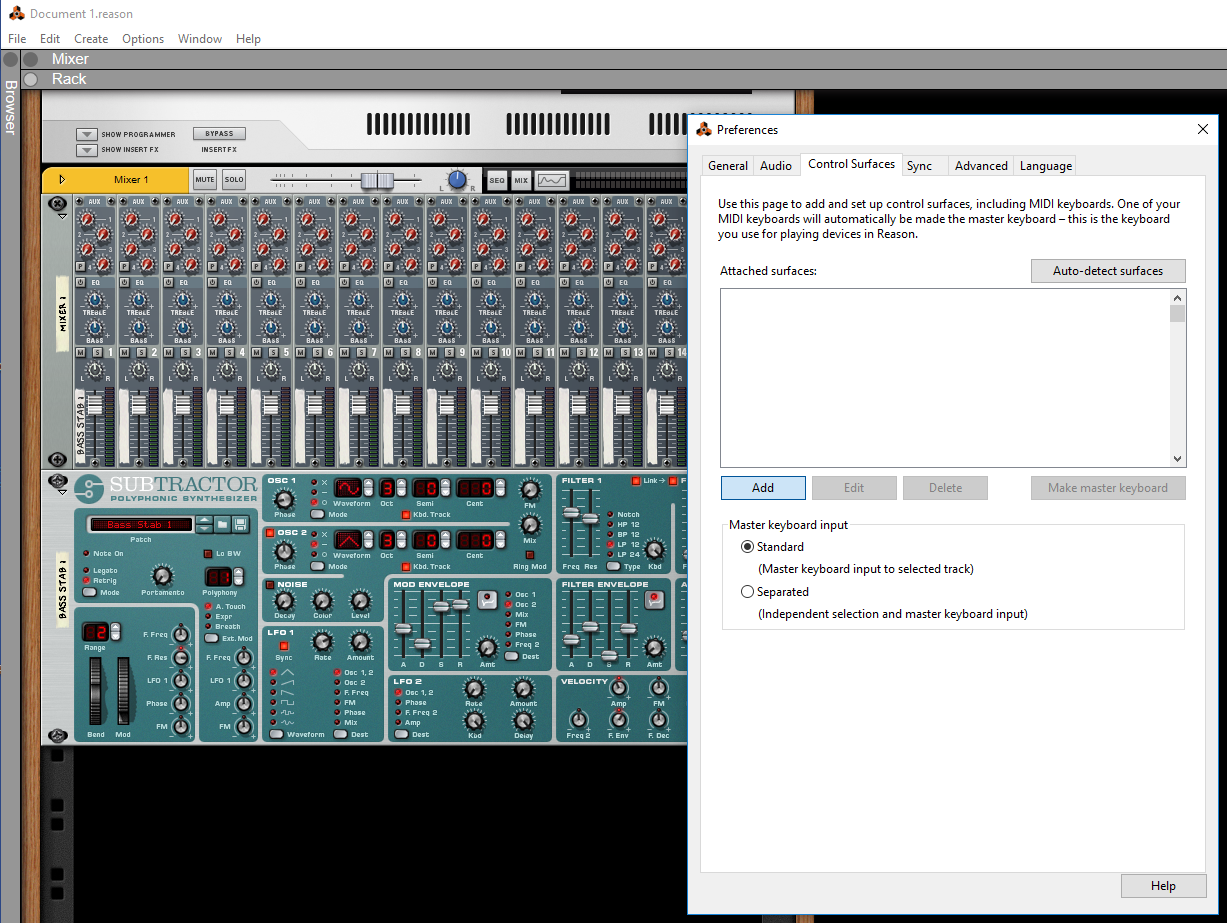Toggle LFO 1 Sync button
Viewport: 1227px width, 923px height.
pos(284,647)
